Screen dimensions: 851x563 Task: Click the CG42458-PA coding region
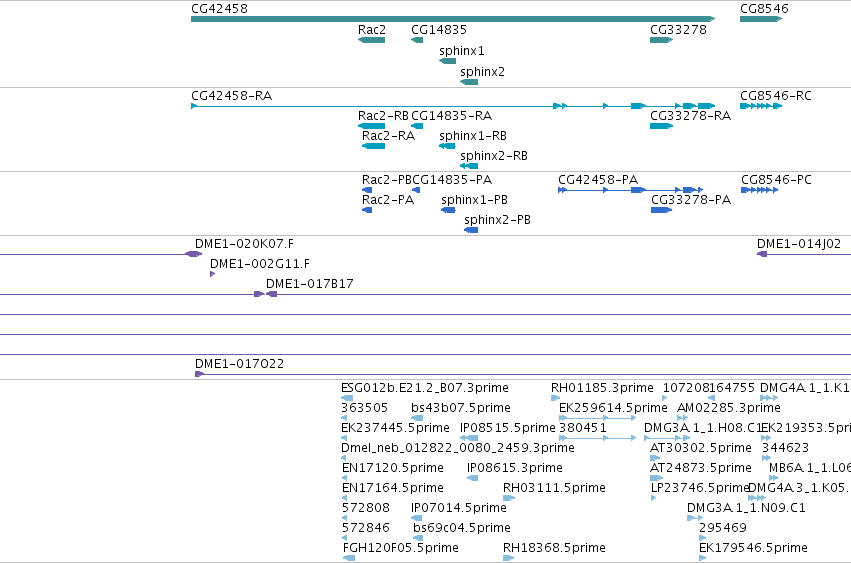[631, 190]
